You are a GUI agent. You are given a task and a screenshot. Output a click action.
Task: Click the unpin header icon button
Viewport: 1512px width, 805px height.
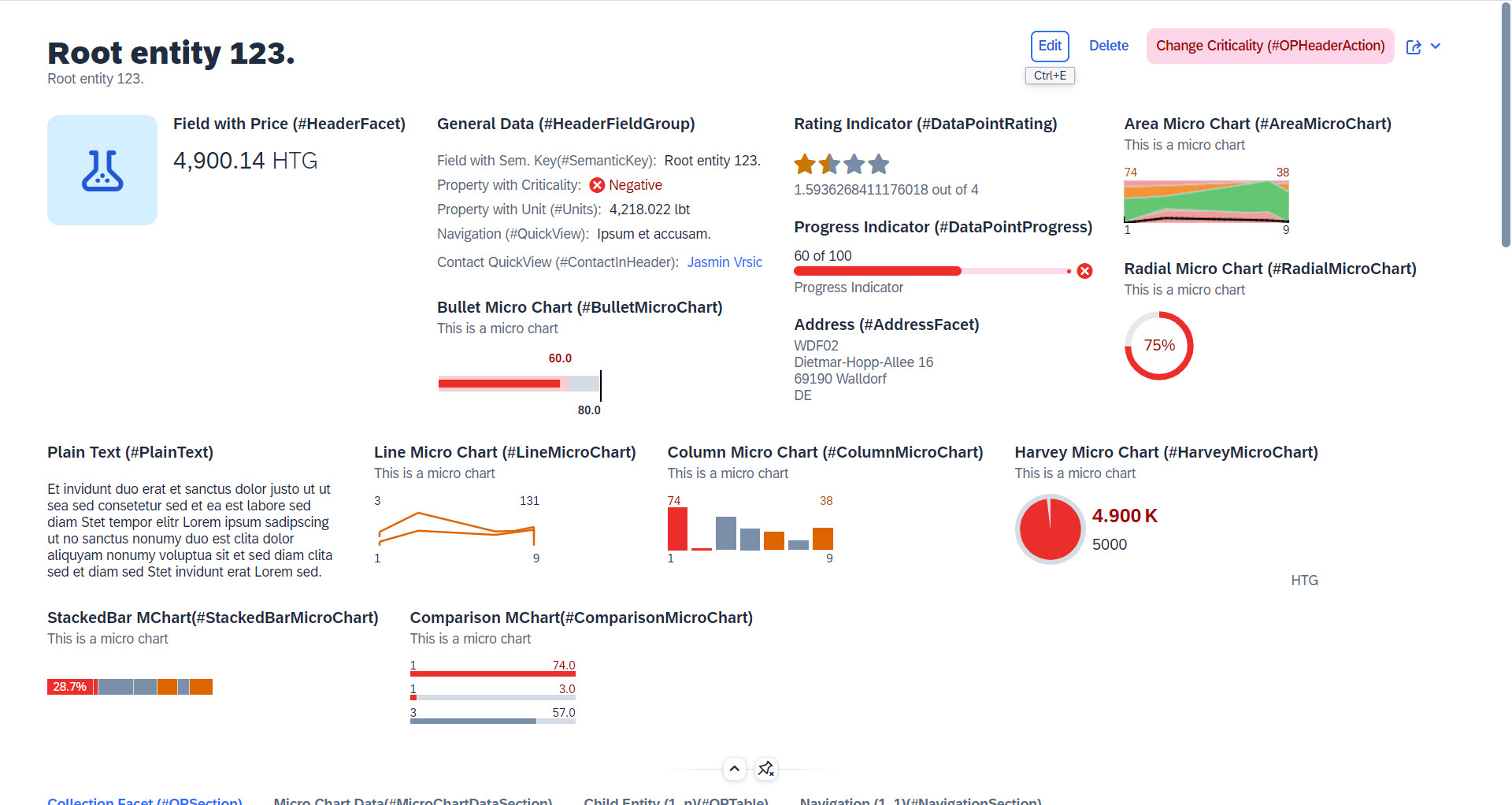(766, 769)
